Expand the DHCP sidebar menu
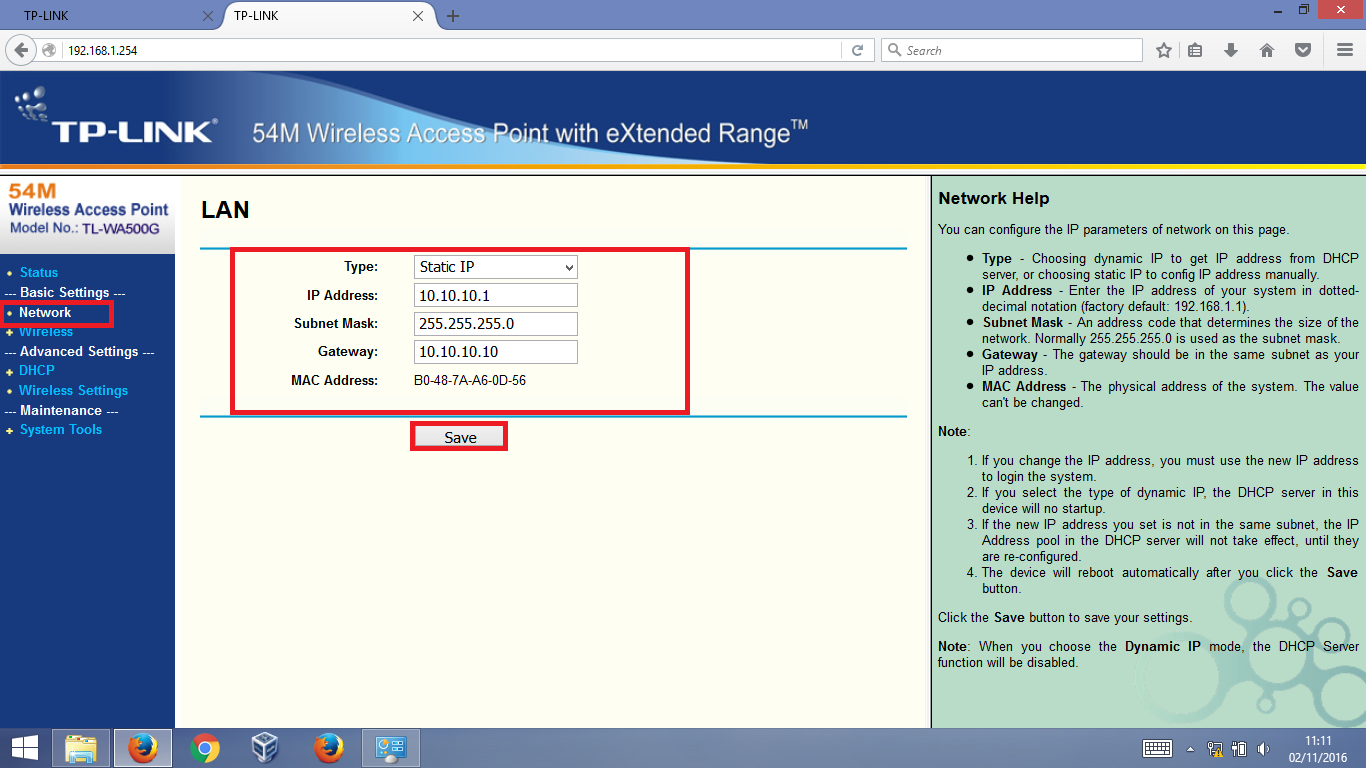 [x=37, y=370]
